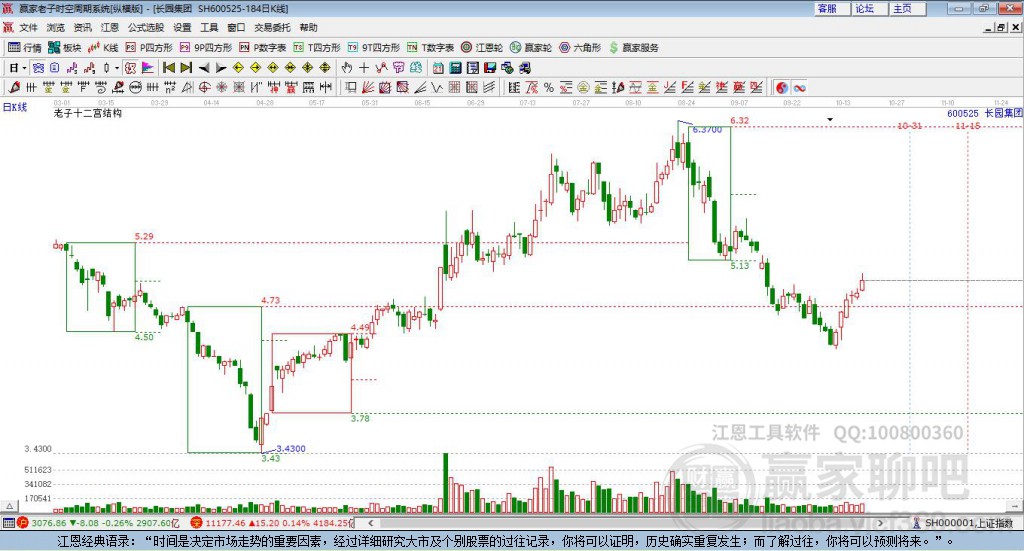Open the small chart dropdown triangle
This screenshot has width=1024, height=551.
(x=830, y=120)
